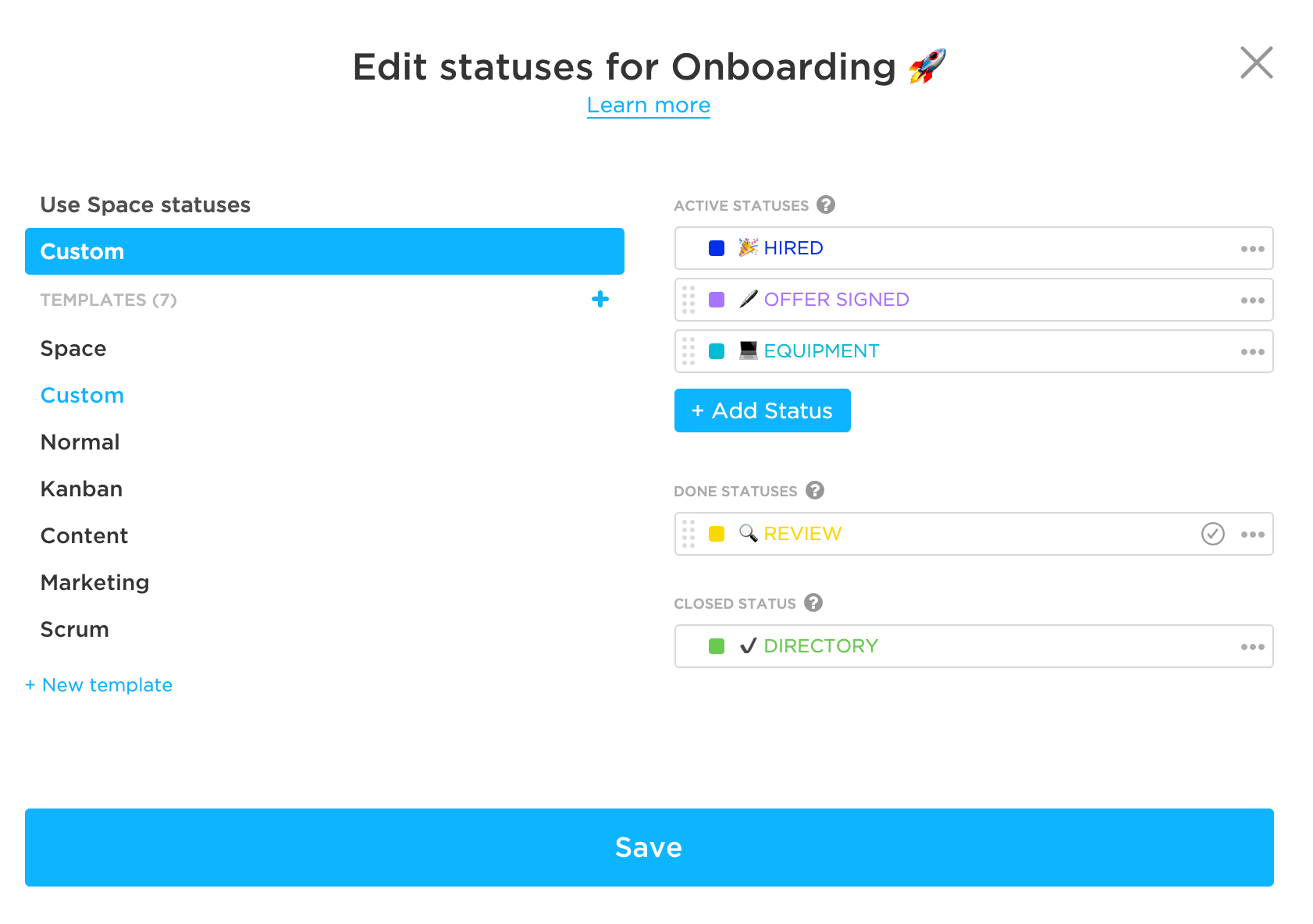Click the drag handle on Offer Signed status
Image resolution: width=1313 pixels, height=924 pixels.
(688, 300)
